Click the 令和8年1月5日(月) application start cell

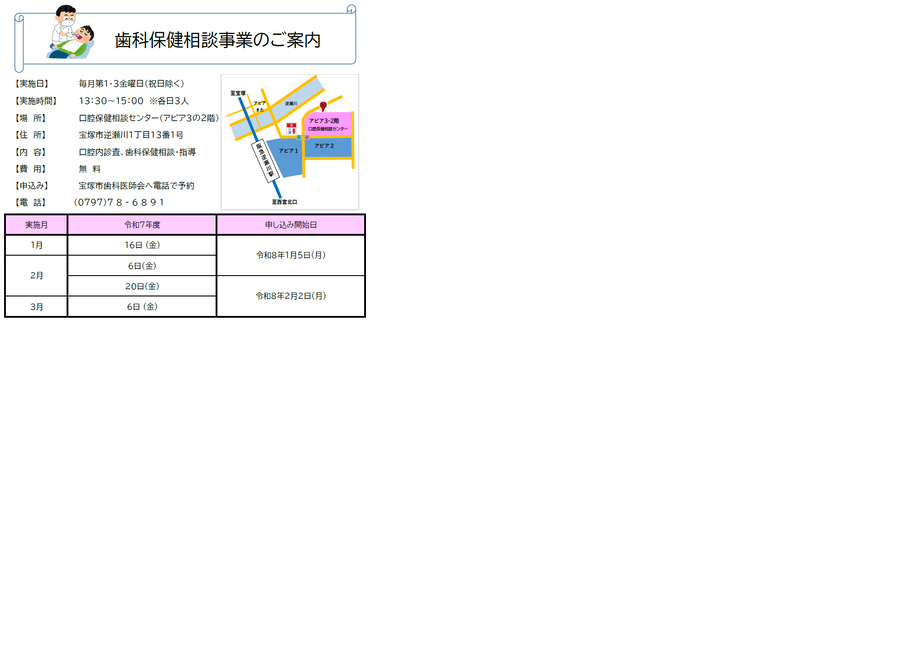(290, 254)
